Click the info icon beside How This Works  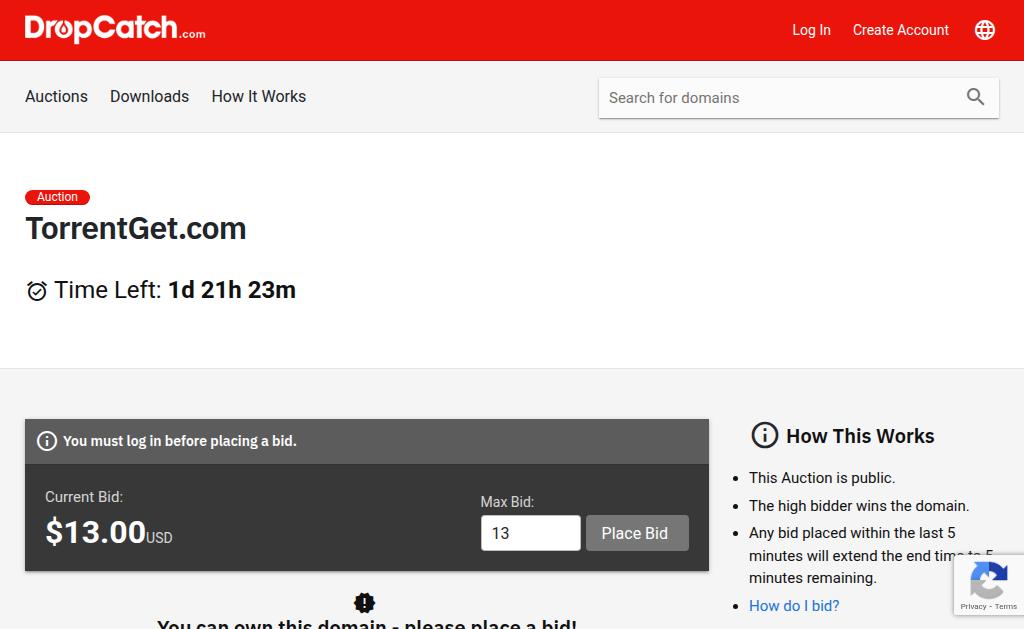point(765,435)
